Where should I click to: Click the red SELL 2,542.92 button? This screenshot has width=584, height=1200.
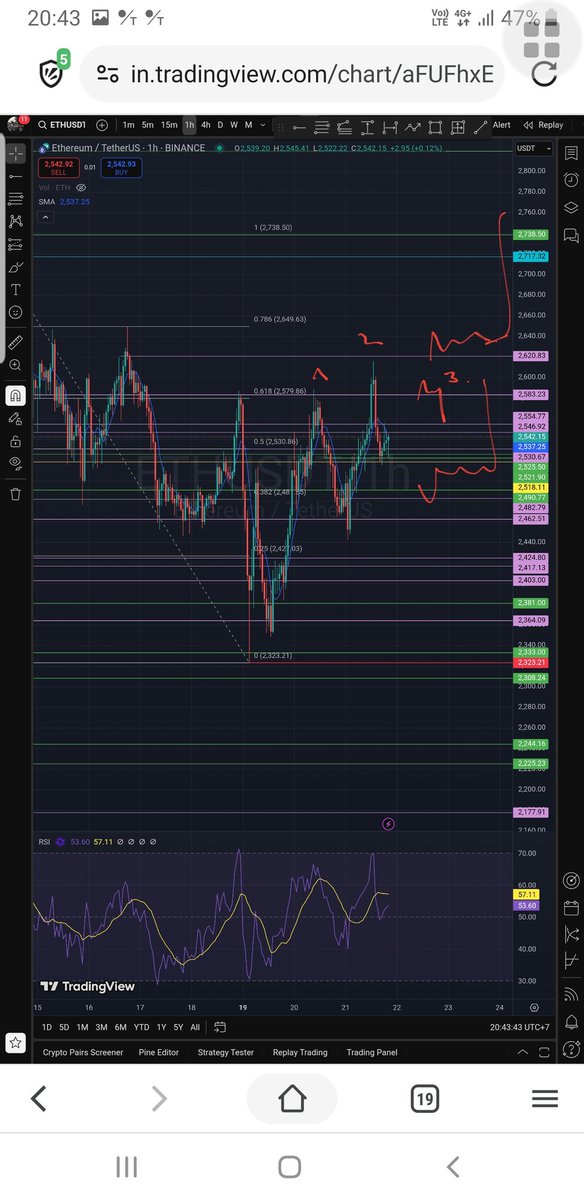tap(58, 168)
